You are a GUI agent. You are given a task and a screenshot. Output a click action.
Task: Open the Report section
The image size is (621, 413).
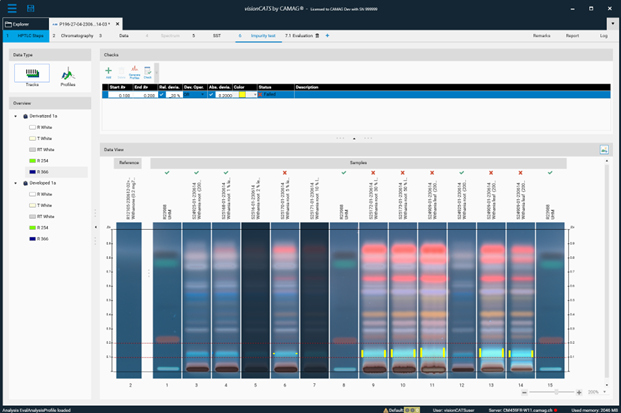[572, 35]
